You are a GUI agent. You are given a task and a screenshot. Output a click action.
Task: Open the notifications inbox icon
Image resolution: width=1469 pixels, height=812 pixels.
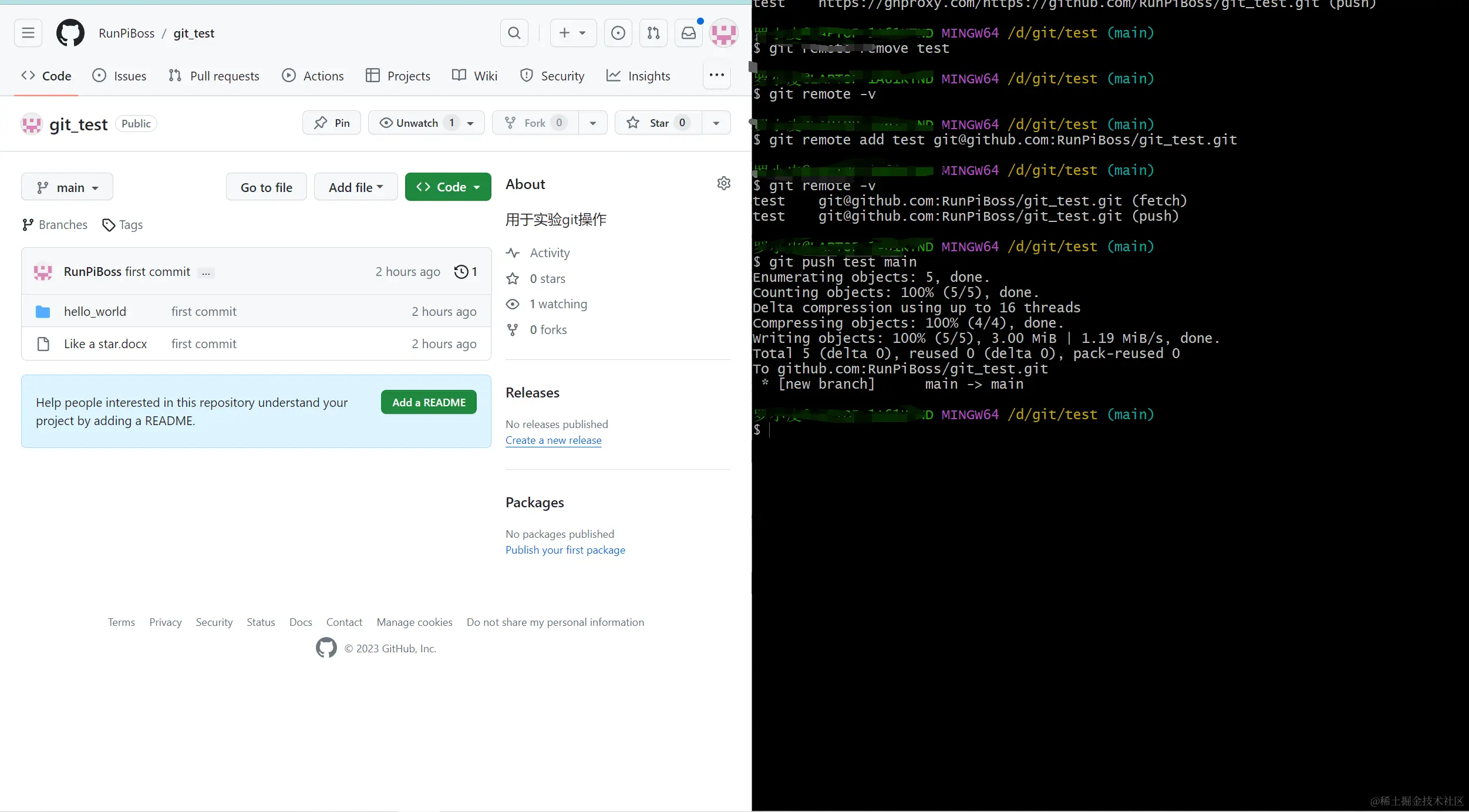(x=688, y=33)
